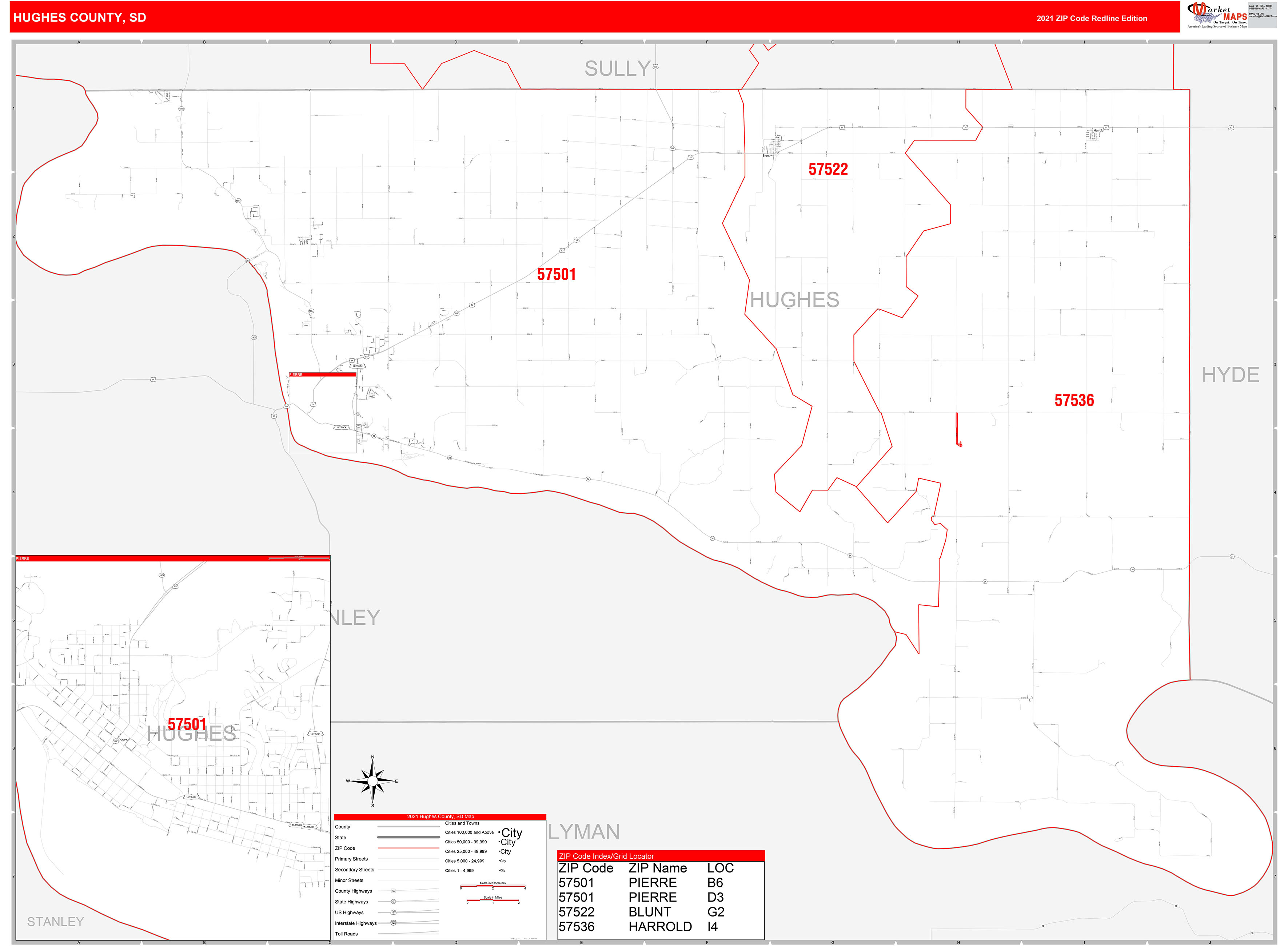Click the HUGHES COUNTY, SD title

pos(80,18)
